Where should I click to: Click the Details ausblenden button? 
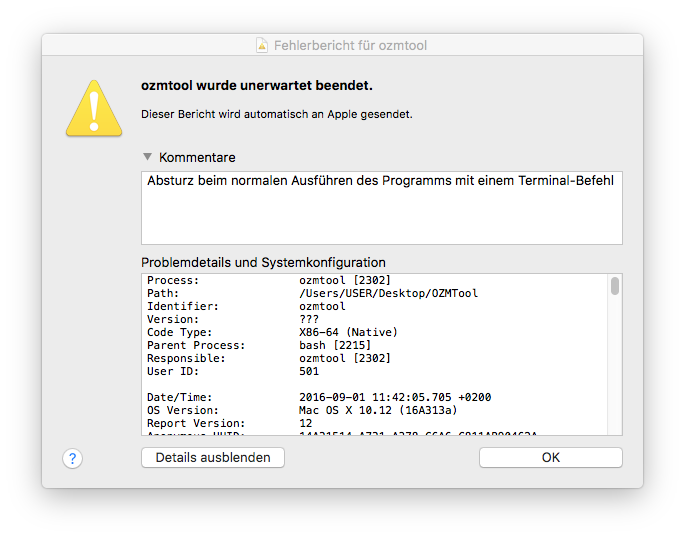pyautogui.click(x=213, y=457)
